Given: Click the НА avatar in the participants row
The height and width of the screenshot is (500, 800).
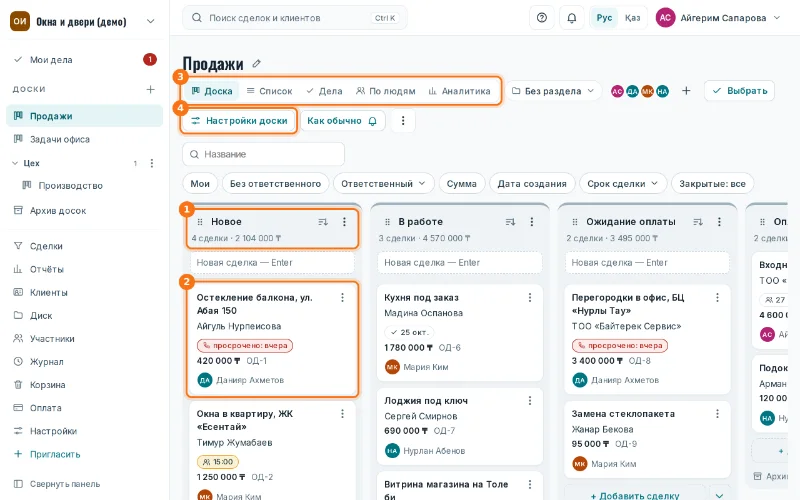Looking at the screenshot, I should [x=662, y=91].
